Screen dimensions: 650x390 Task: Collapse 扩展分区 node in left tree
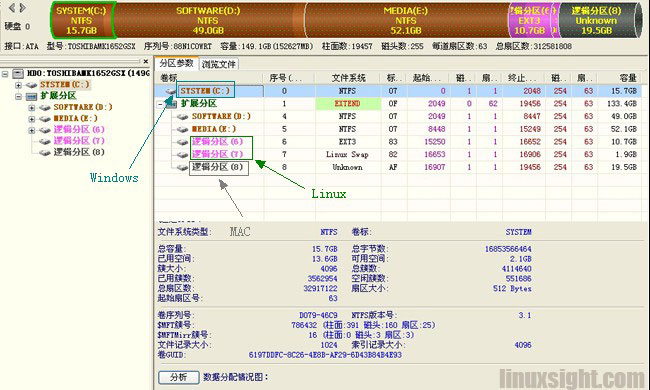(18, 96)
